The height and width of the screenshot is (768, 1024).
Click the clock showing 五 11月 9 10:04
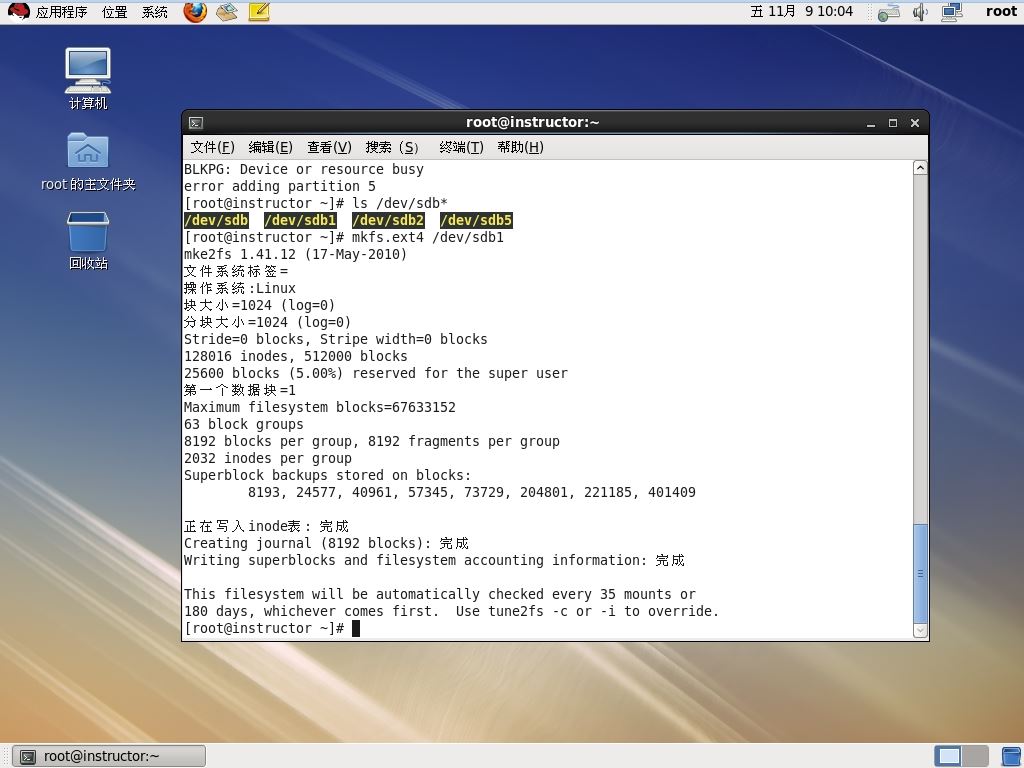click(801, 11)
